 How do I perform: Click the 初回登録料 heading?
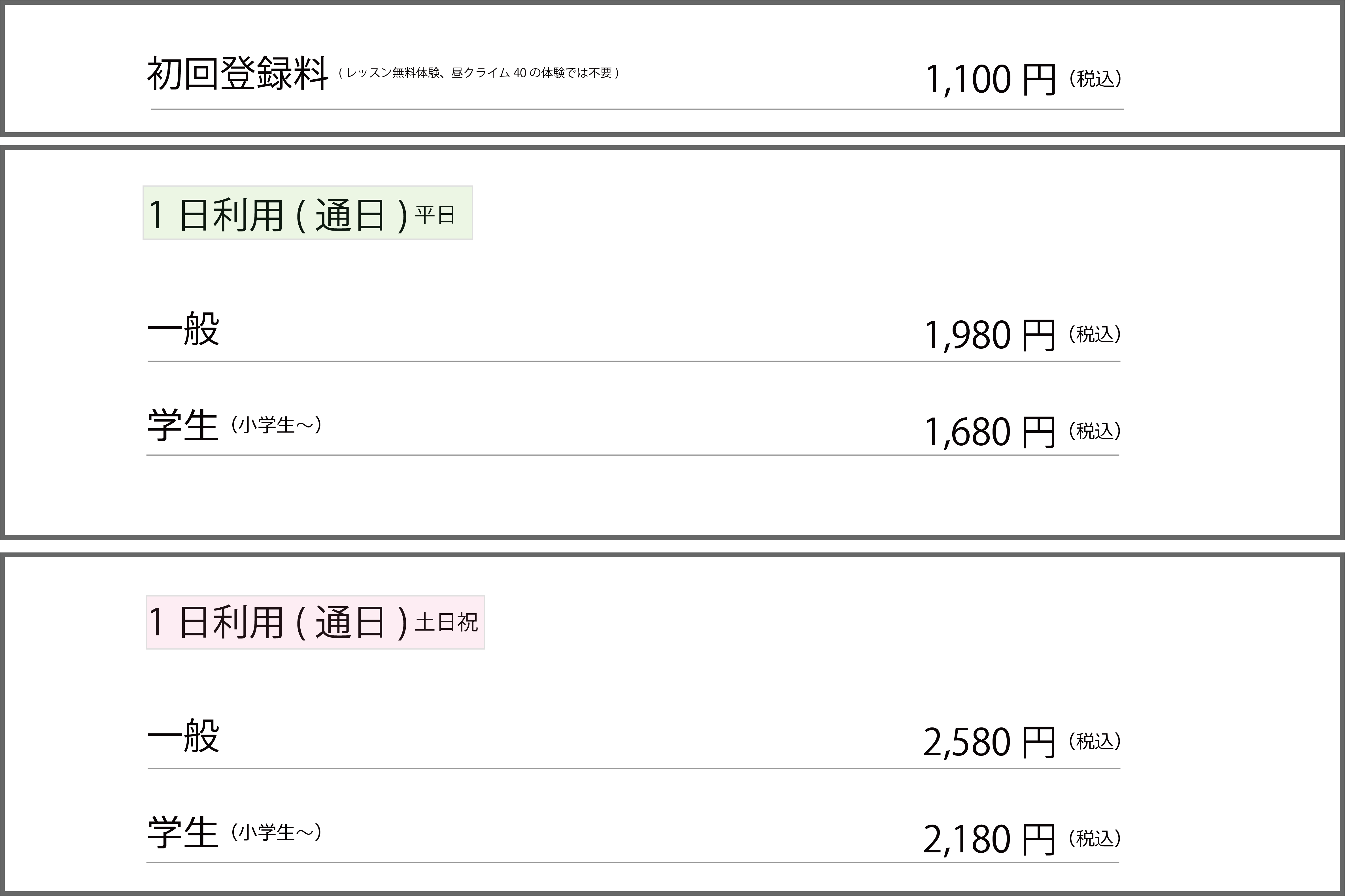click(238, 74)
